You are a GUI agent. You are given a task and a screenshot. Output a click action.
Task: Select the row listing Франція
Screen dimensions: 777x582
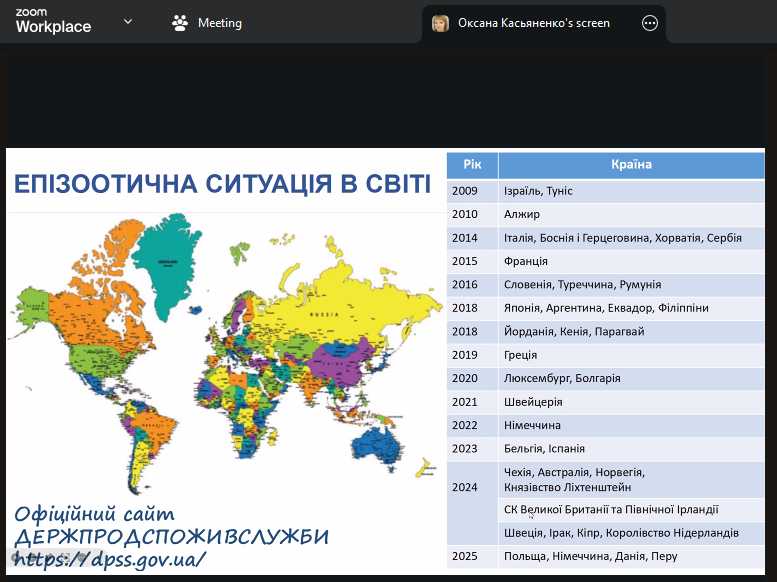click(x=605, y=261)
